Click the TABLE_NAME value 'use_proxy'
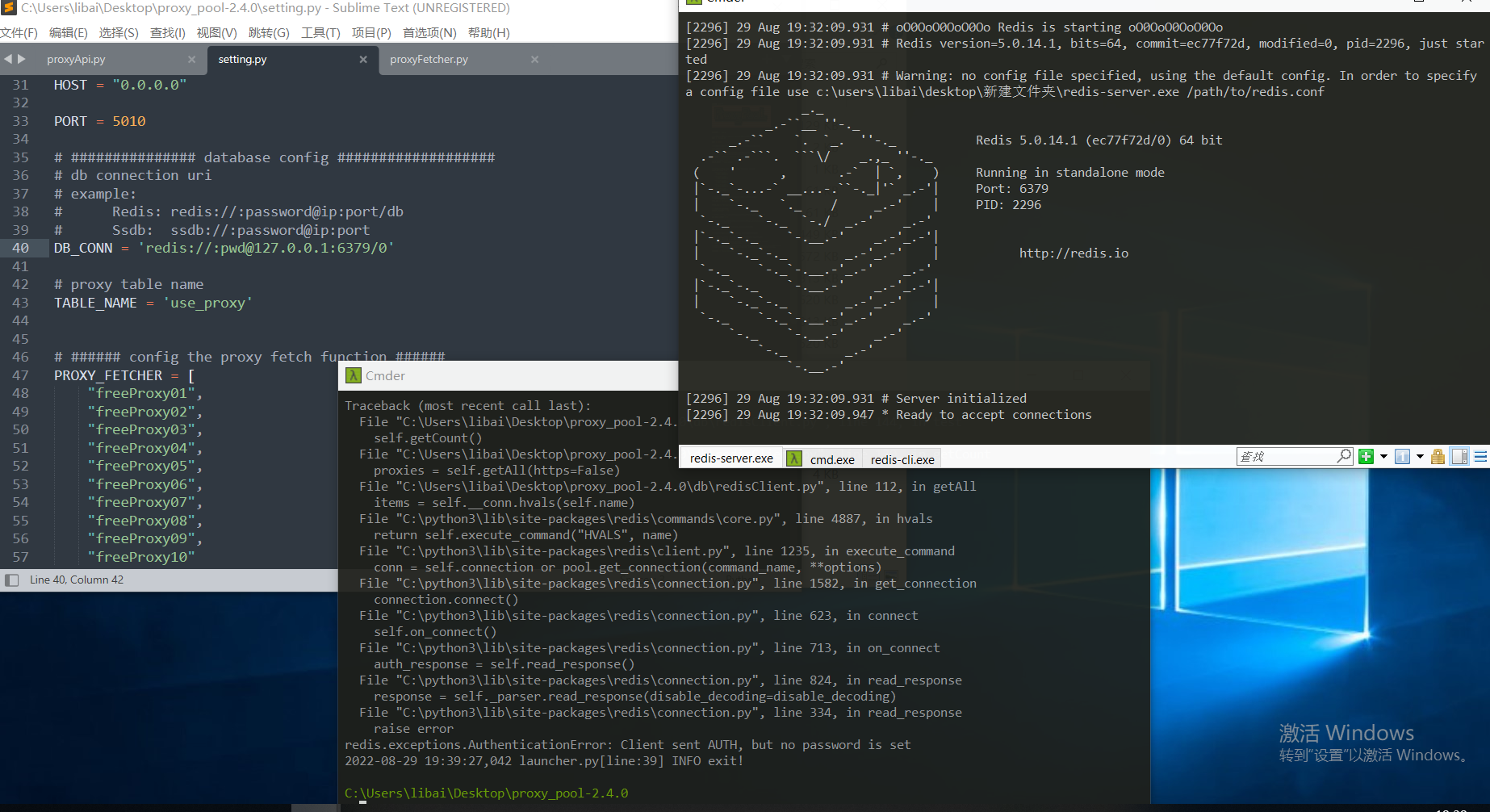Image resolution: width=1490 pixels, height=812 pixels. (208, 303)
